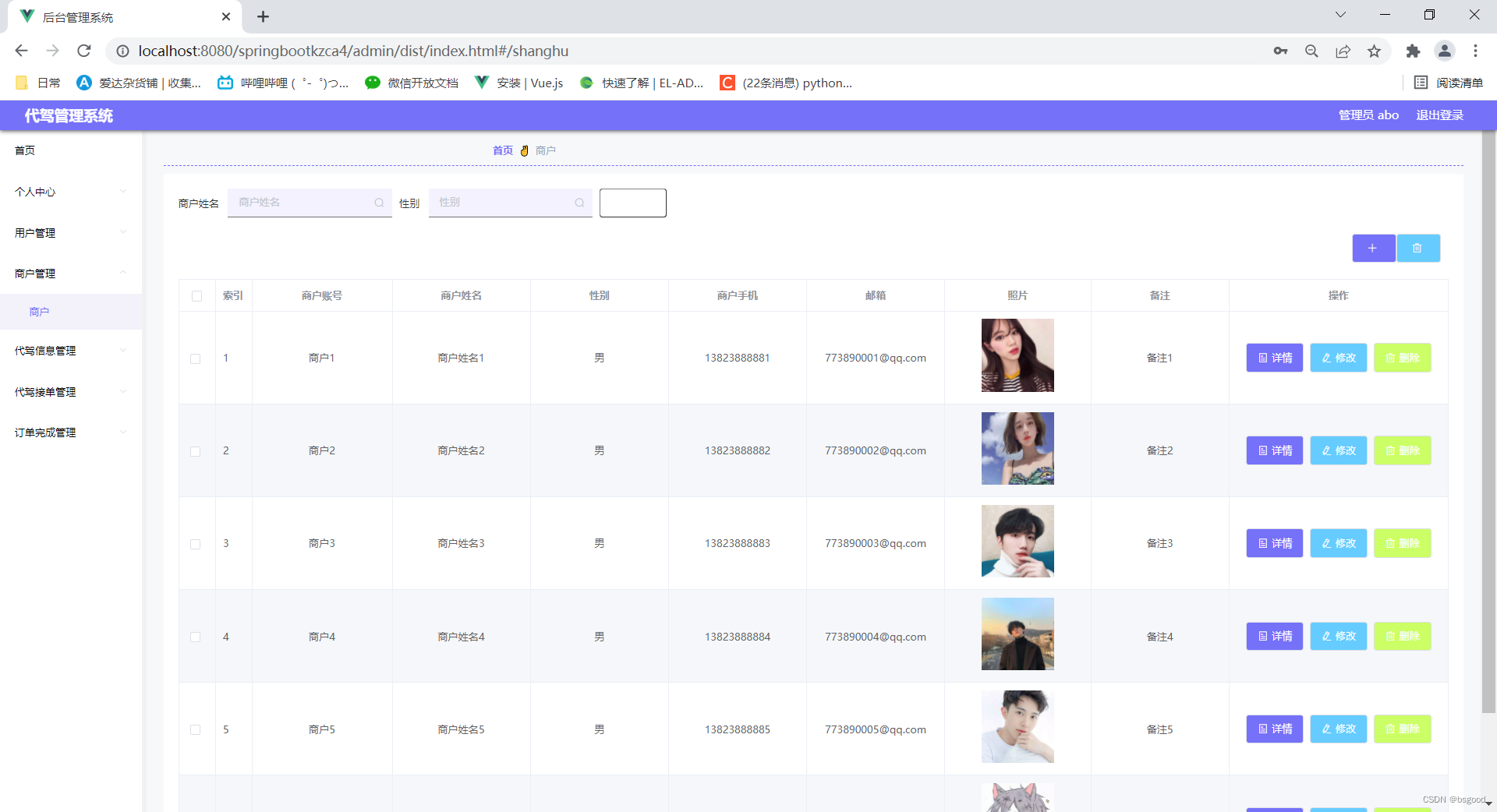Select the 商户 submenu item

(71, 312)
